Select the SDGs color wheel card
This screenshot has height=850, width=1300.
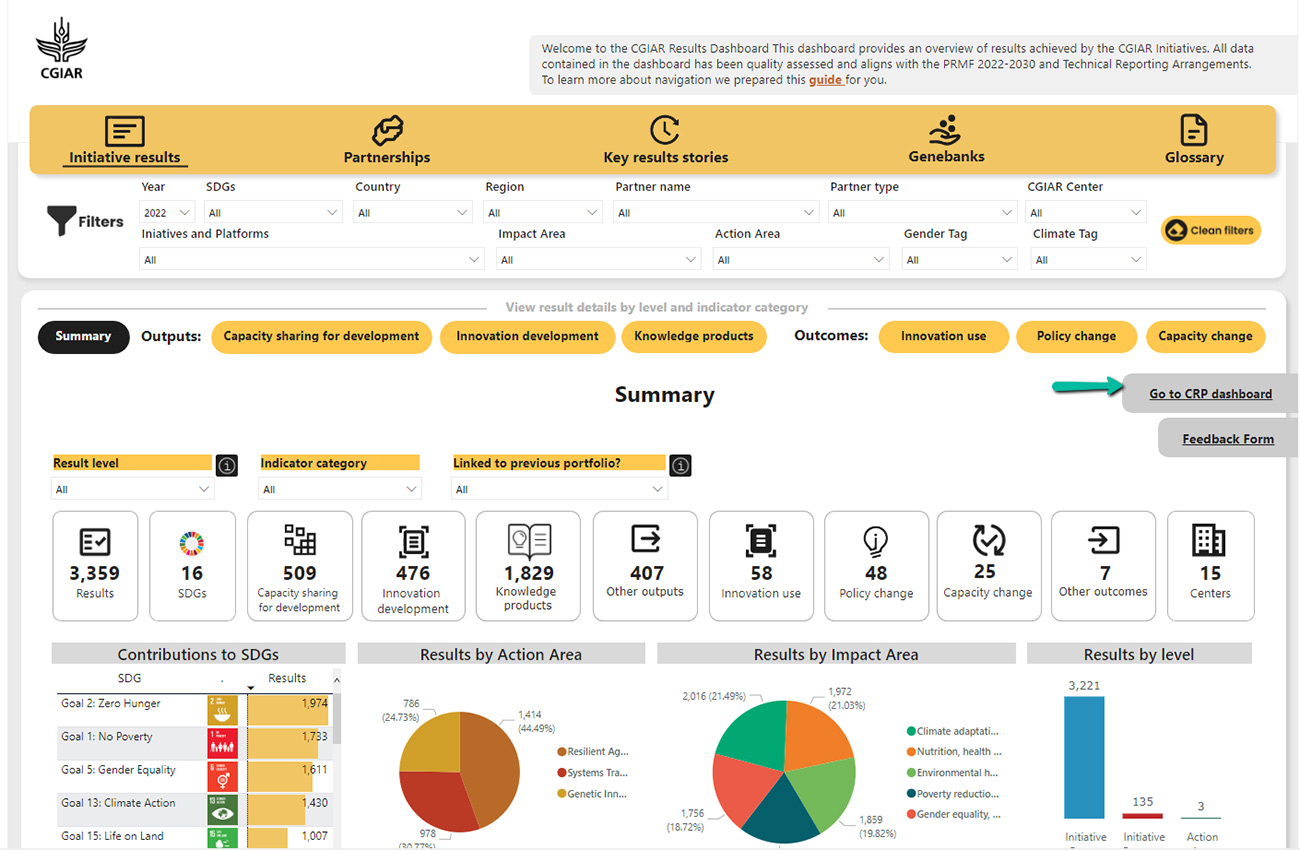[192, 565]
